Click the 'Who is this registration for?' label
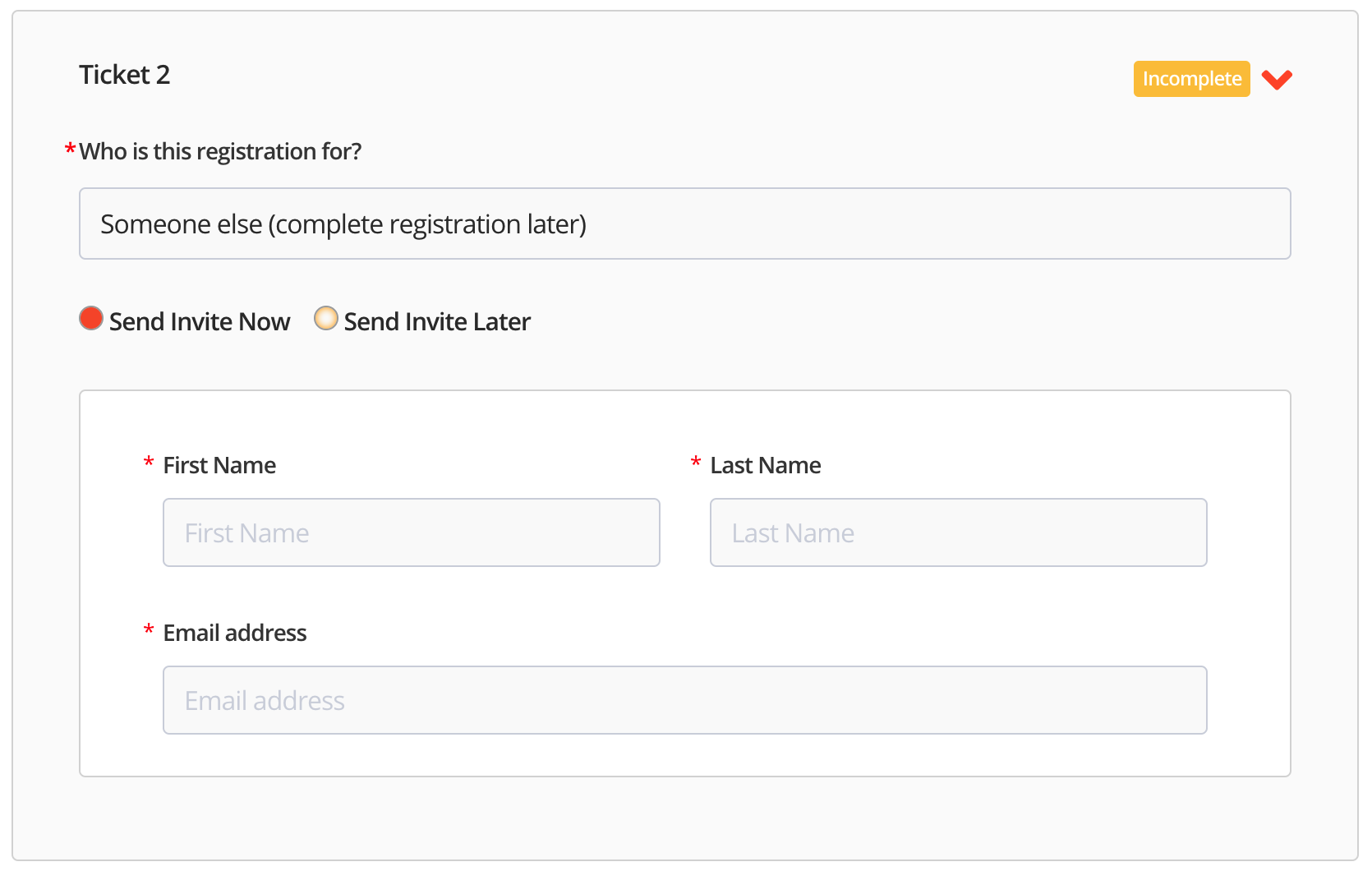Viewport: 1372px width, 871px height. pyautogui.click(x=220, y=151)
